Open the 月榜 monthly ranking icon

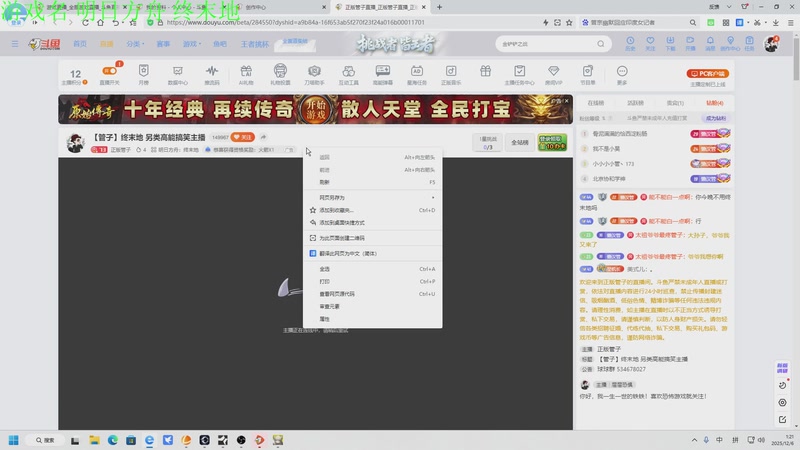(x=143, y=71)
